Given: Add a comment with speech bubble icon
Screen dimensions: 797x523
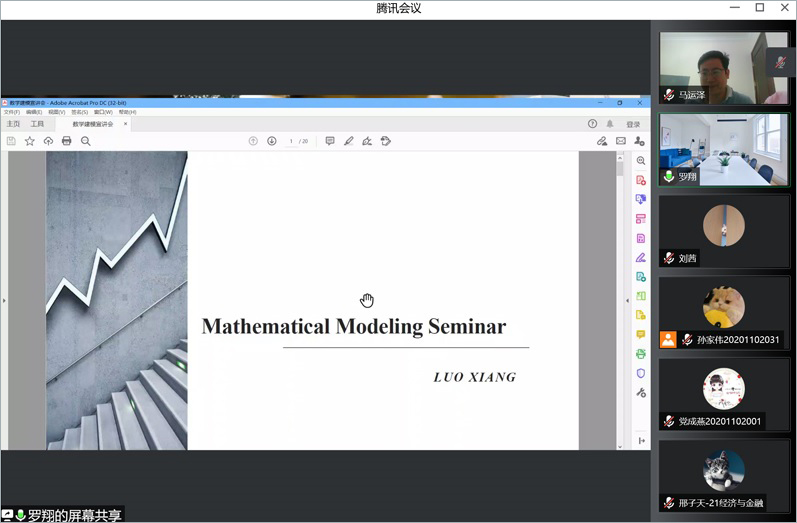Looking at the screenshot, I should 330,141.
